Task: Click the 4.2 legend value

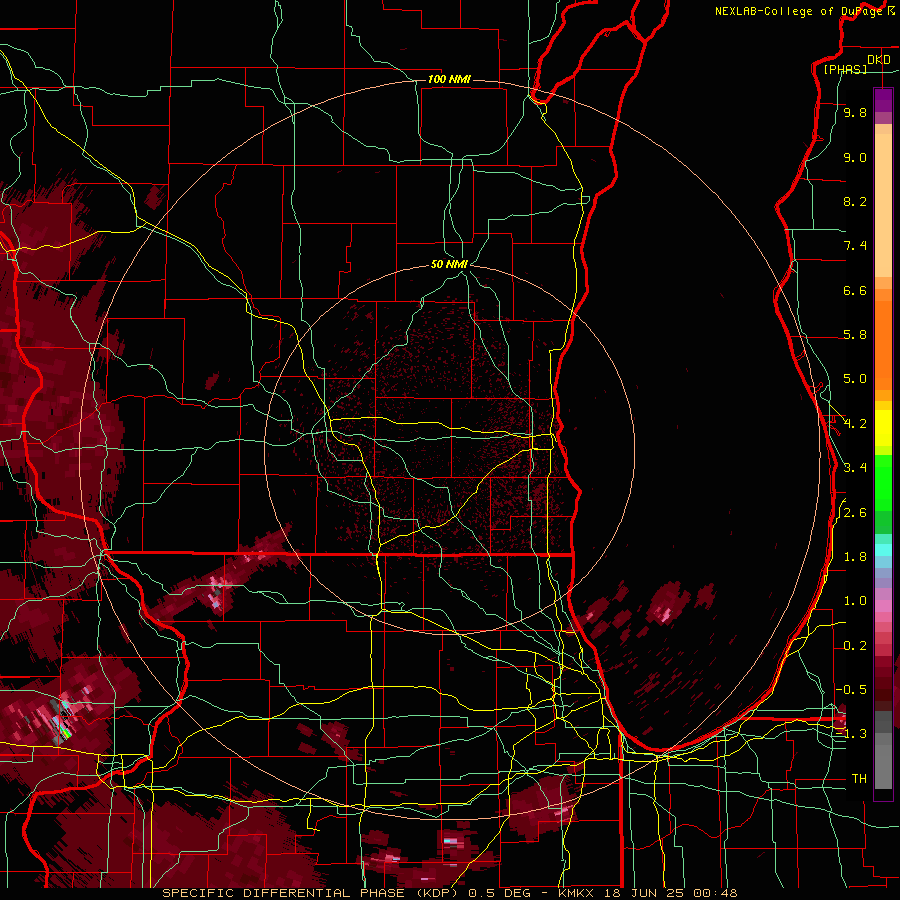Action: click(x=855, y=424)
